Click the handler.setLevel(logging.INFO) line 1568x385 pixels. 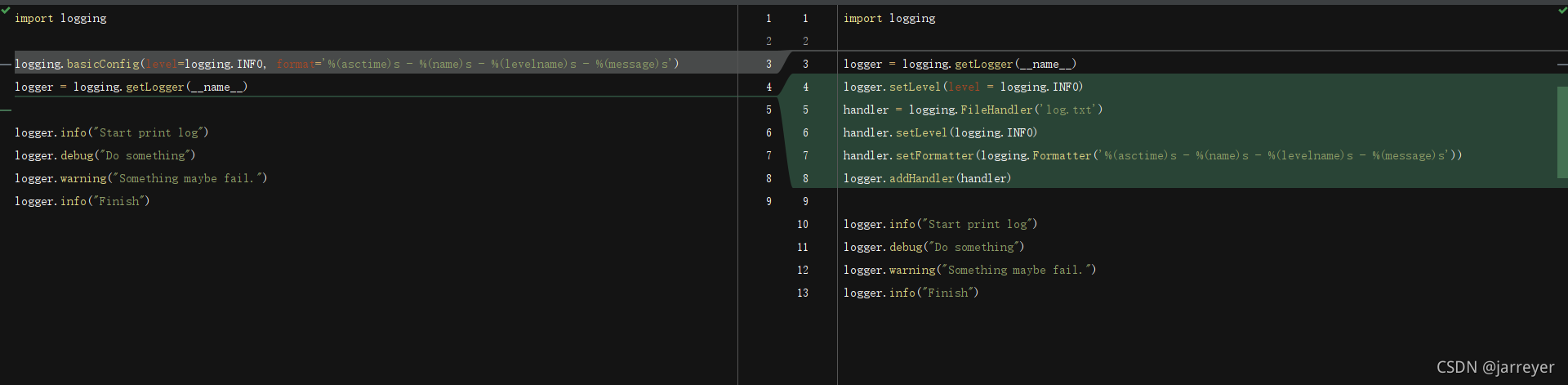pos(940,132)
